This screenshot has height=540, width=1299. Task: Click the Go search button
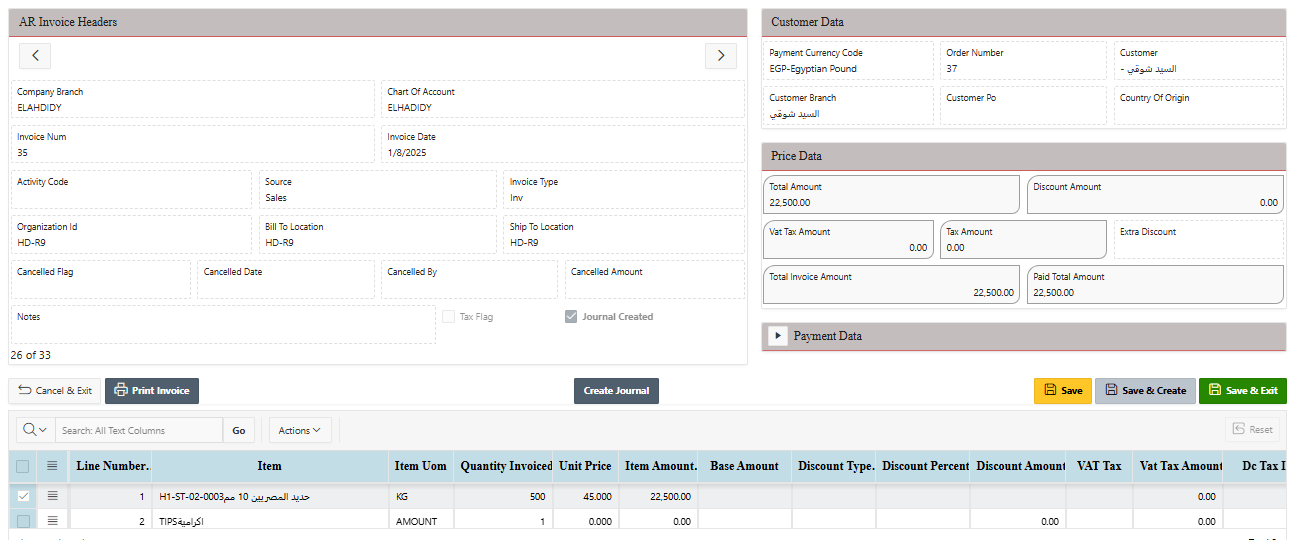point(239,430)
